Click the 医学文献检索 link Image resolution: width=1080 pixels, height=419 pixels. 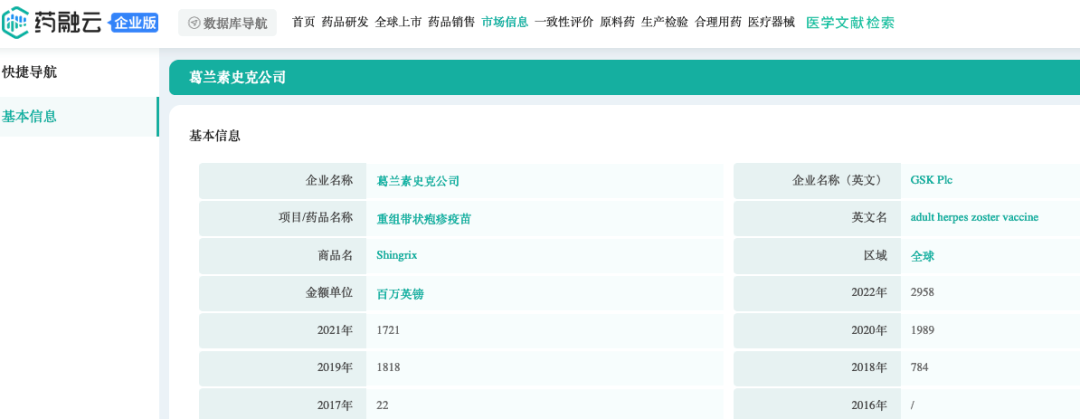(x=850, y=23)
